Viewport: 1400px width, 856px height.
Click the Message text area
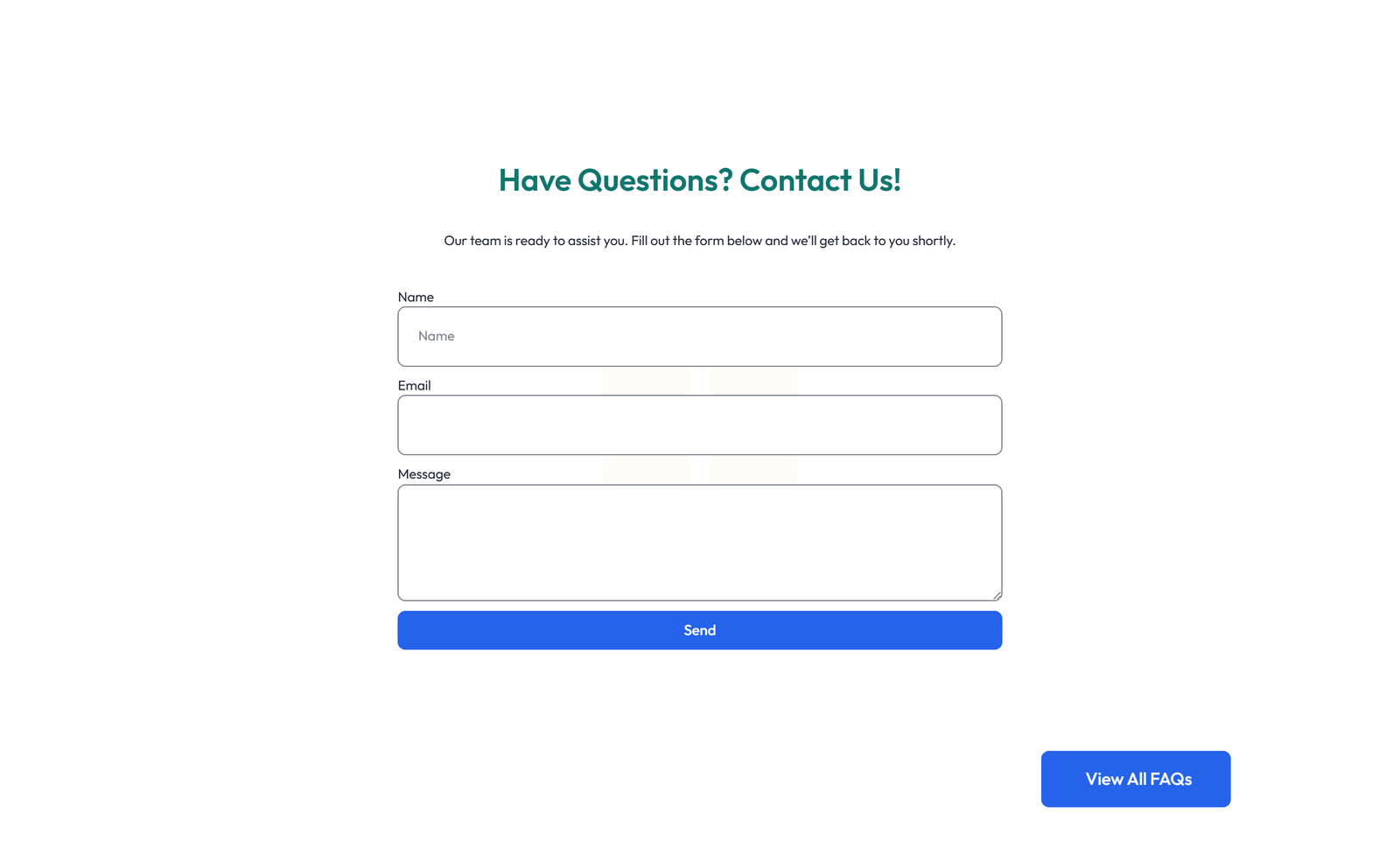[x=699, y=543]
